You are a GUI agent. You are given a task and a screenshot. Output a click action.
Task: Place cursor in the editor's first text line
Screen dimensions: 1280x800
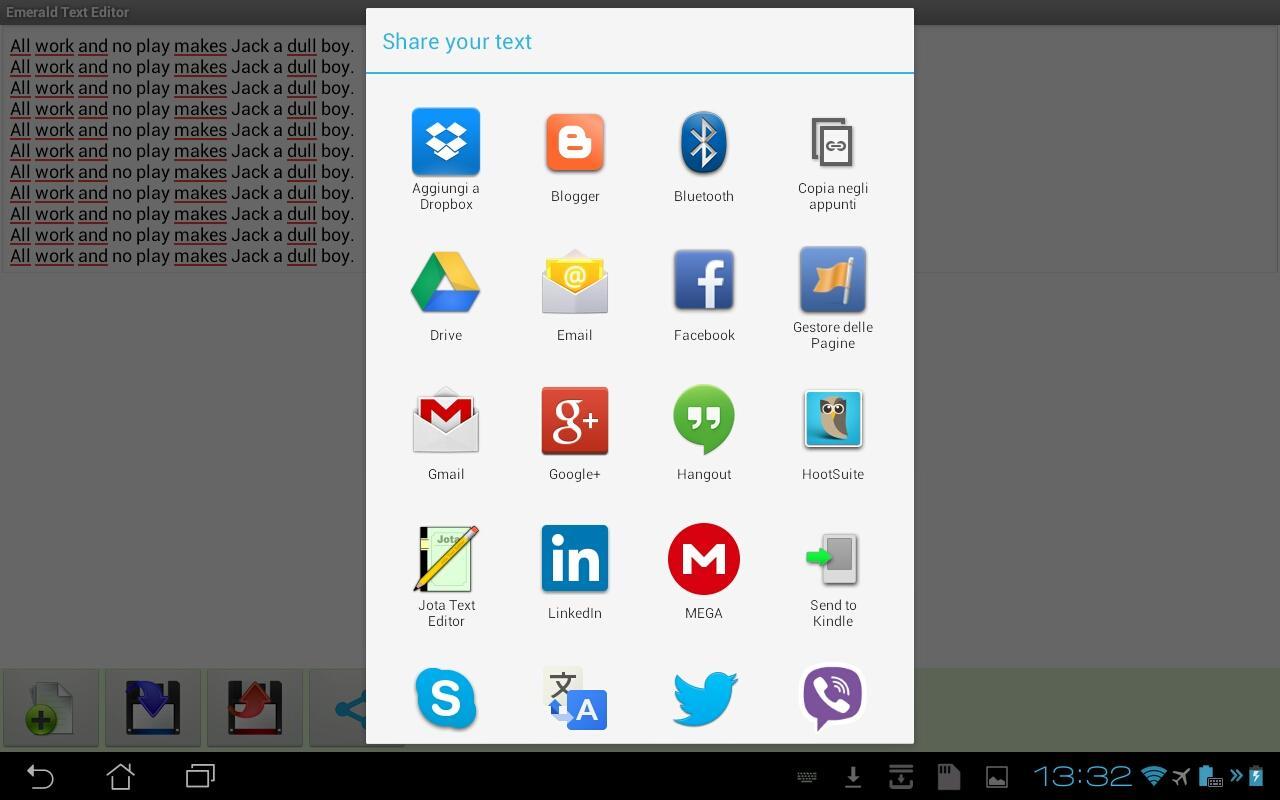[182, 46]
